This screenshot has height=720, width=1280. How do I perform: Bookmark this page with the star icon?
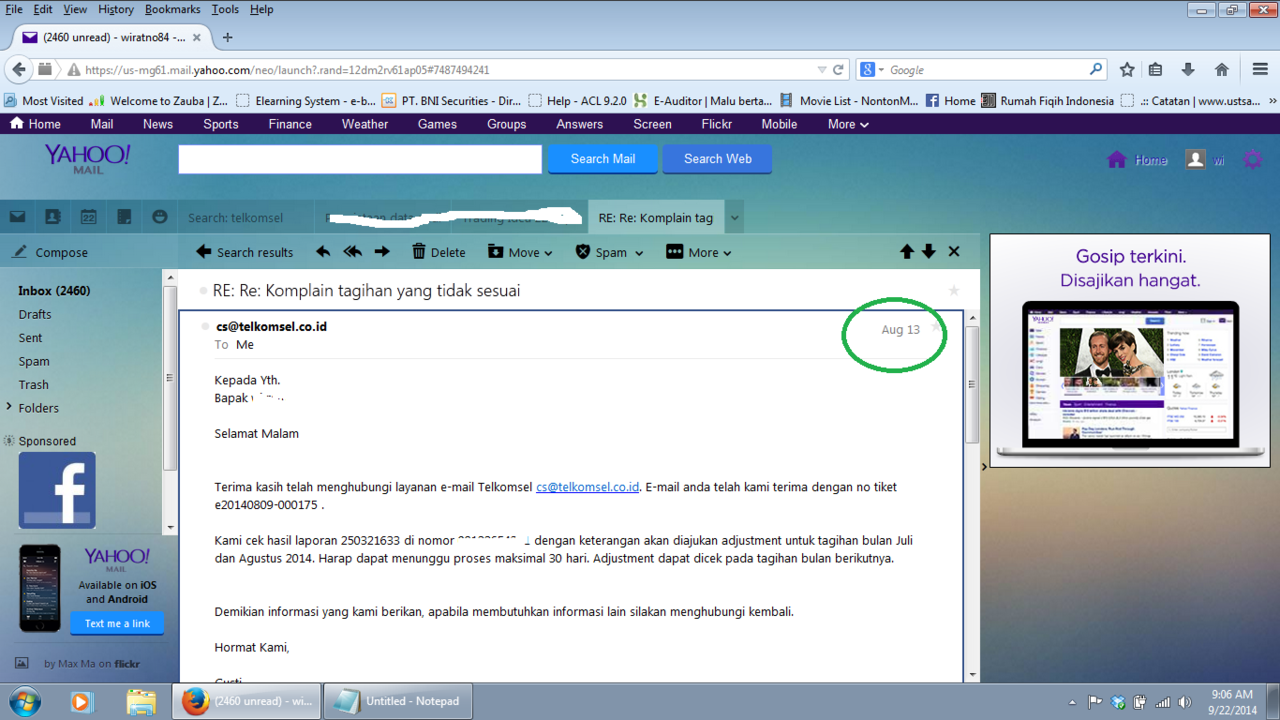click(x=1127, y=69)
